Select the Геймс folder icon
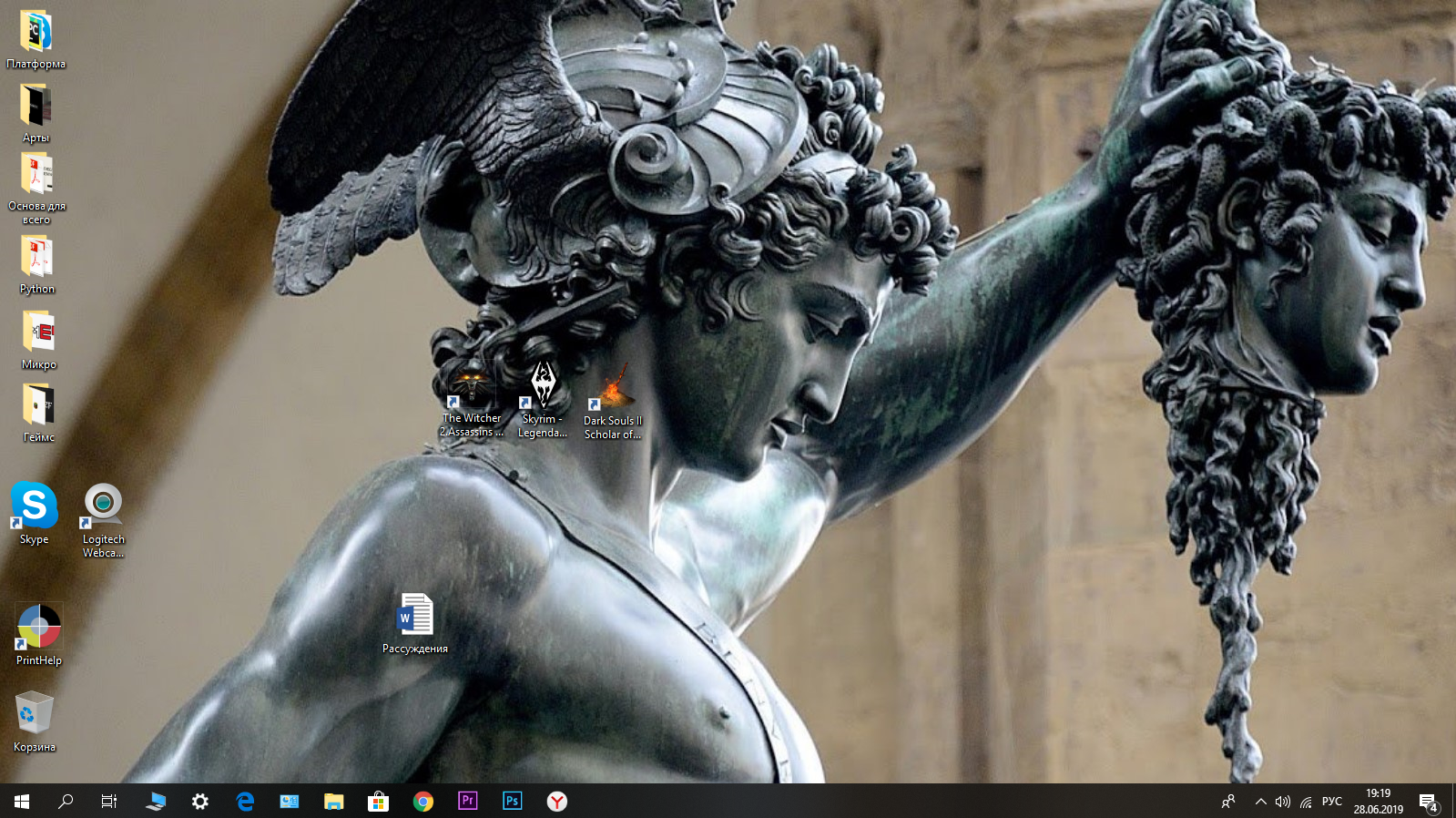 [38, 413]
